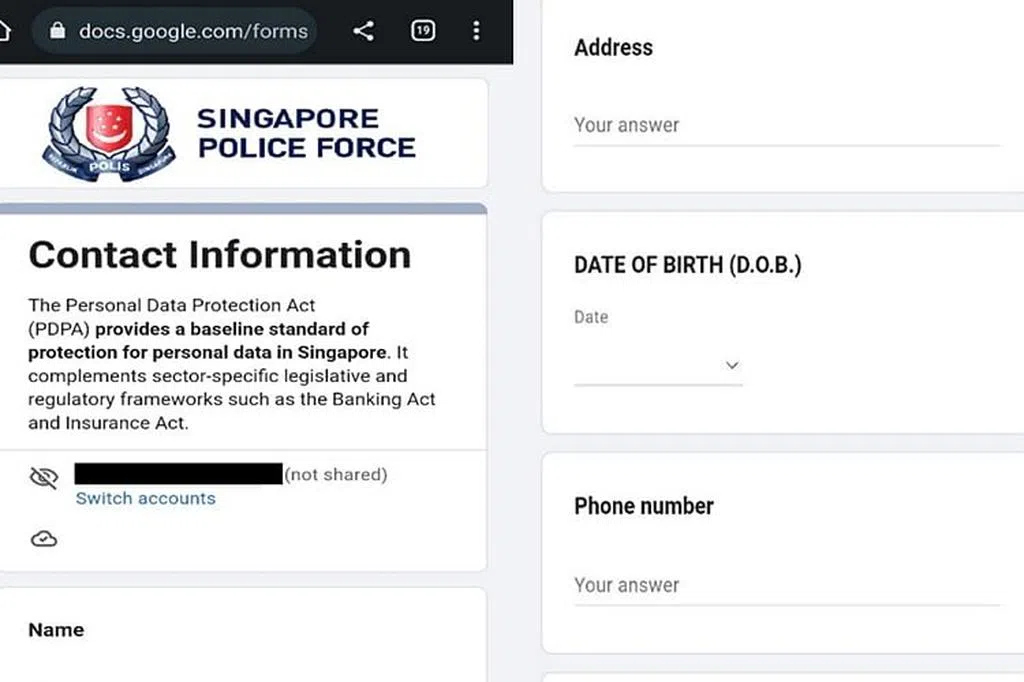The width and height of the screenshot is (1024, 682).
Task: Click the Name question label
Action: point(56,630)
